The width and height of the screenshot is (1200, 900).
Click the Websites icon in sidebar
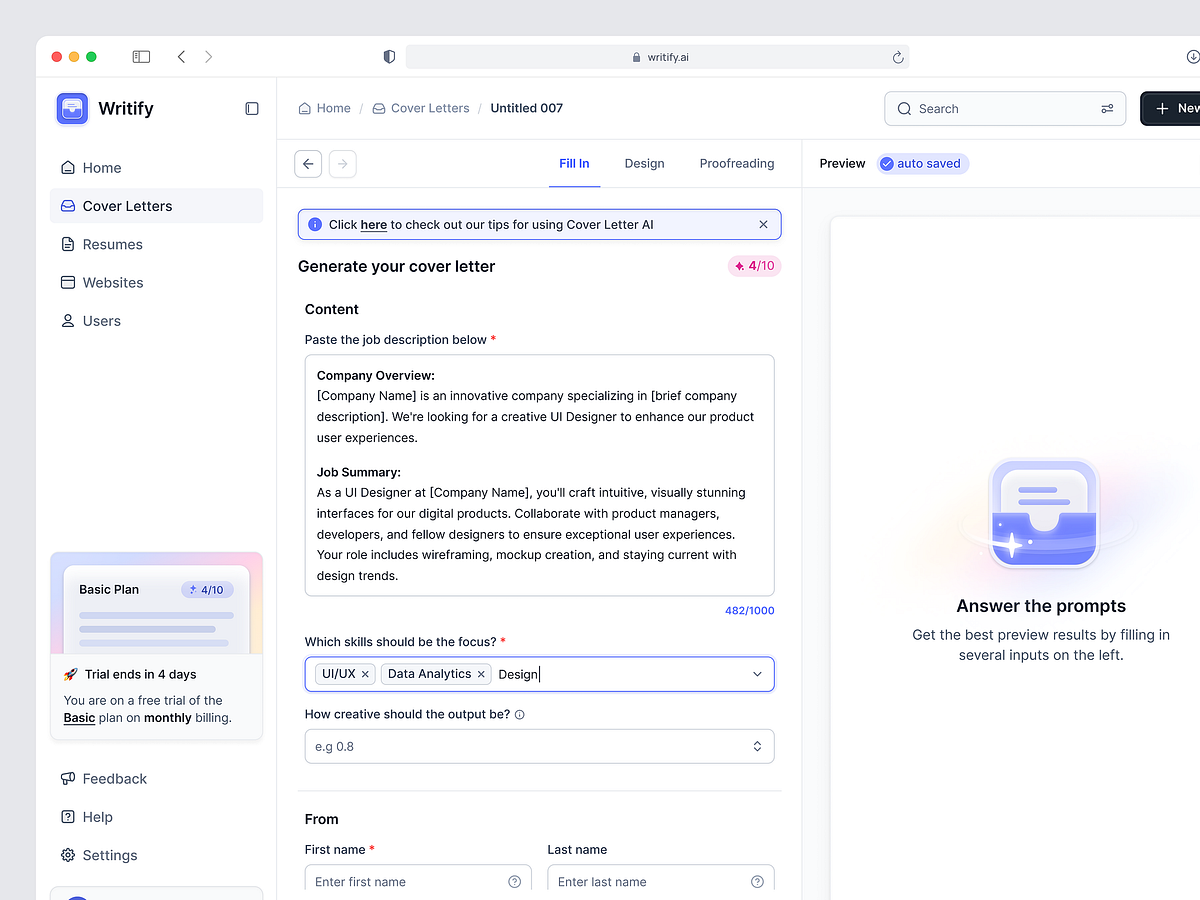pos(66,282)
